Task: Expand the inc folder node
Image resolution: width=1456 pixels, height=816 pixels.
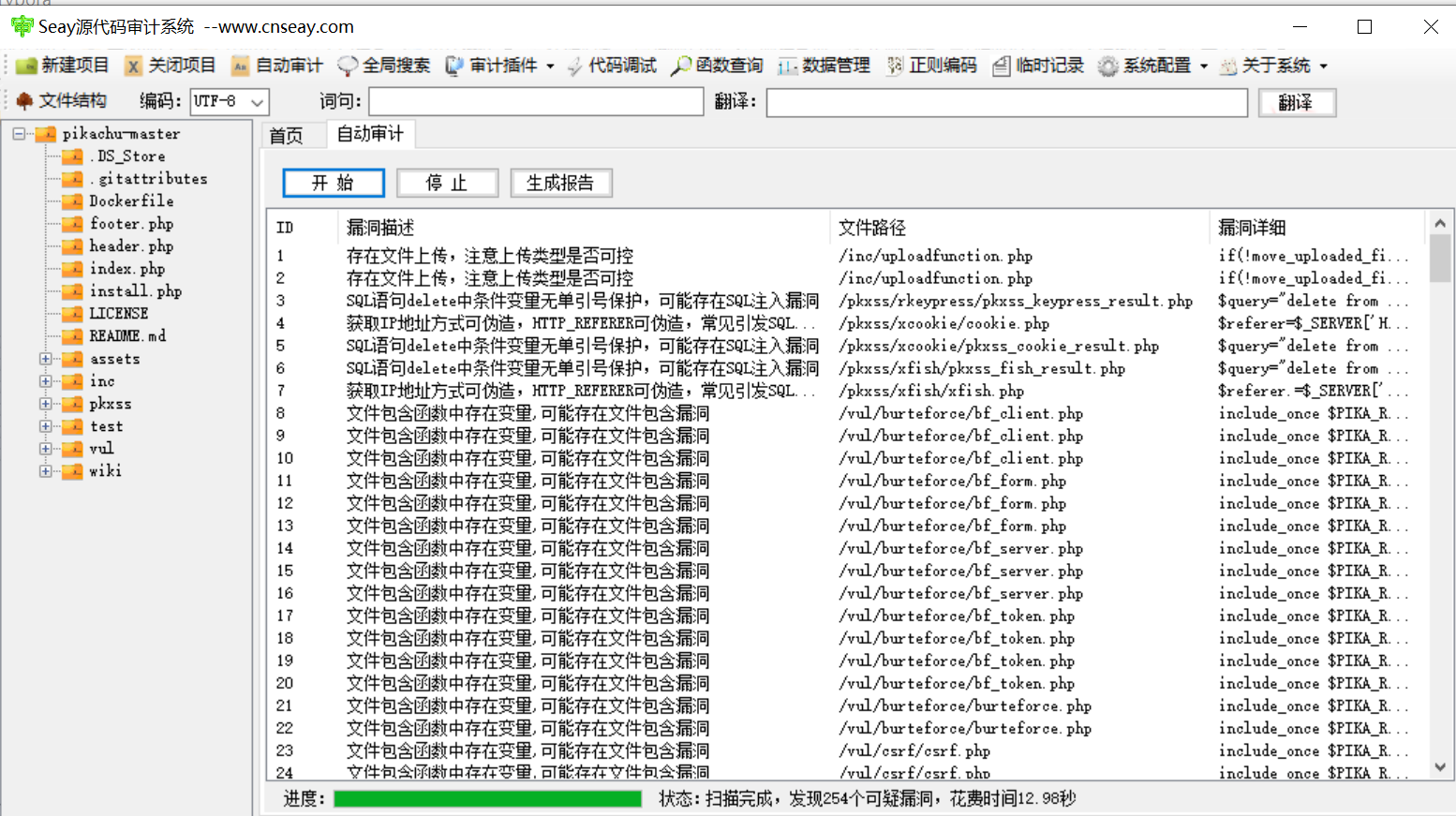Action: click(x=45, y=381)
